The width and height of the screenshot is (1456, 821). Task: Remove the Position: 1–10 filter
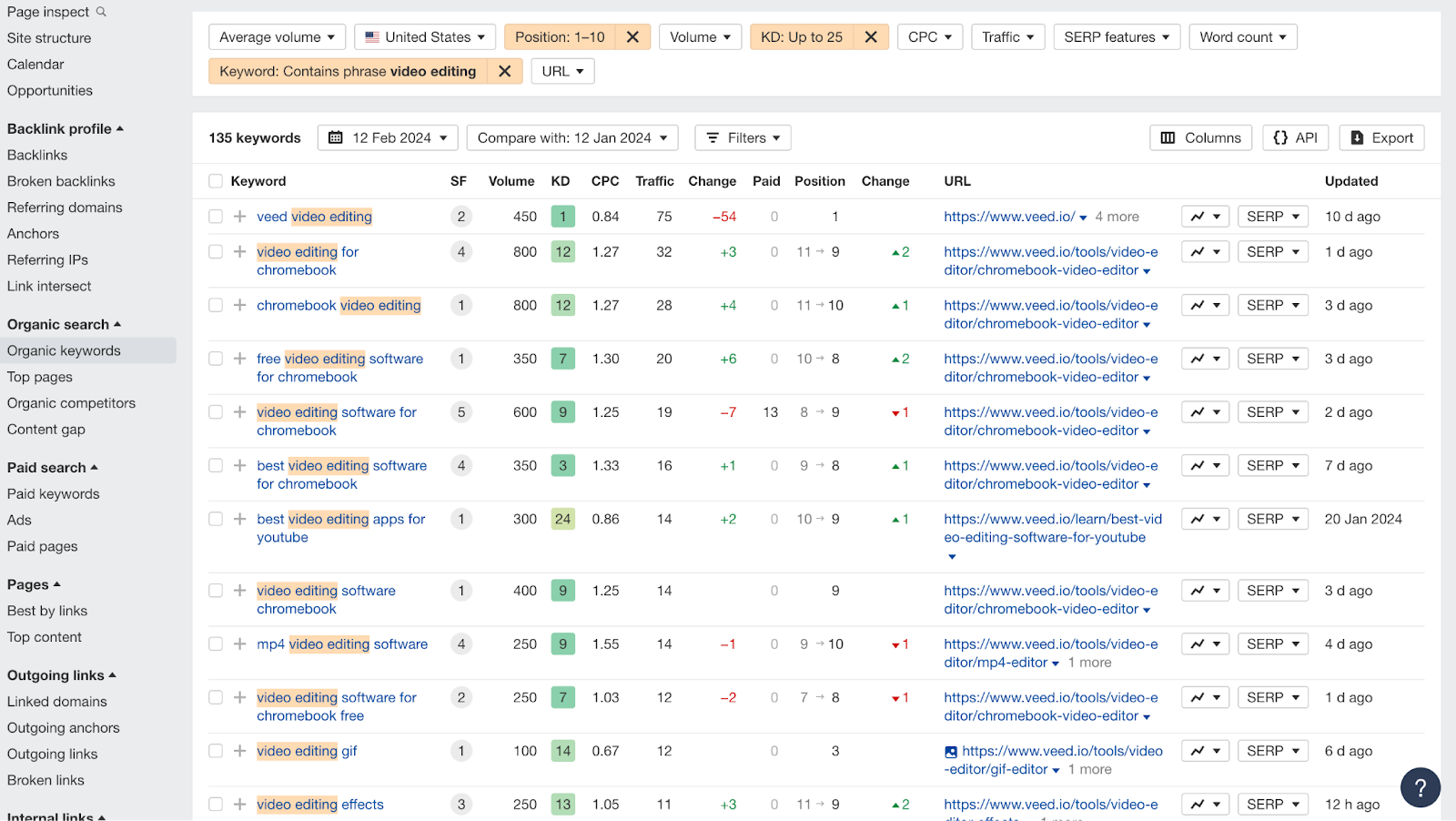click(632, 37)
